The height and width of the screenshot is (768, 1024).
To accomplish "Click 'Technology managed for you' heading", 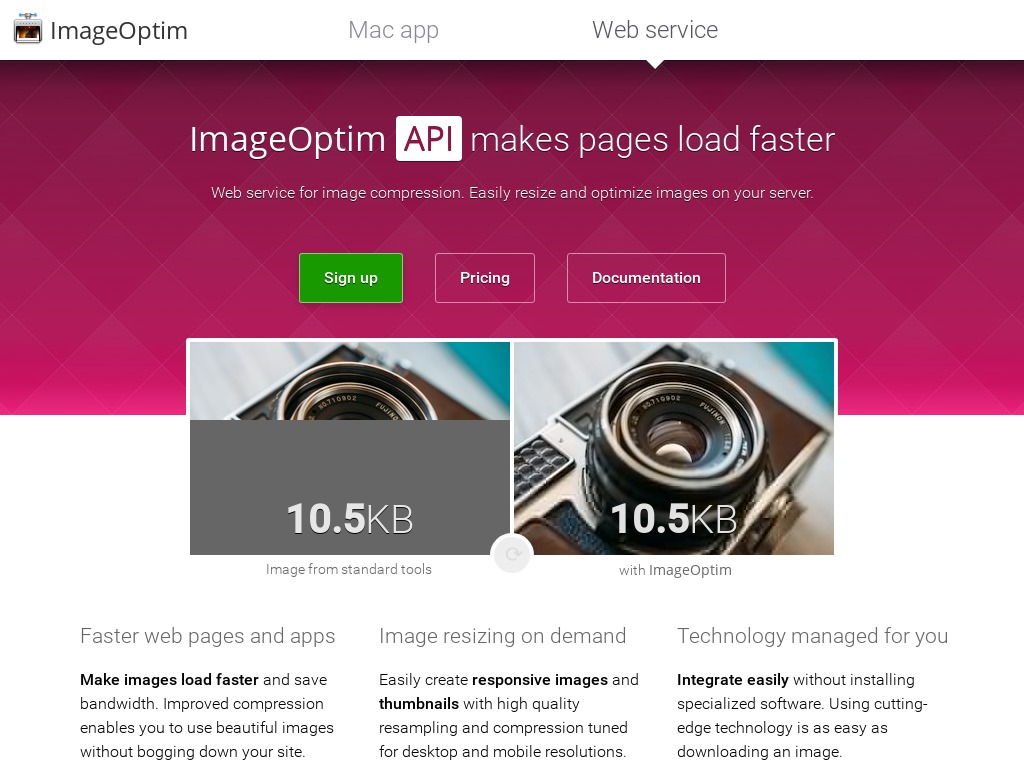I will click(812, 636).
